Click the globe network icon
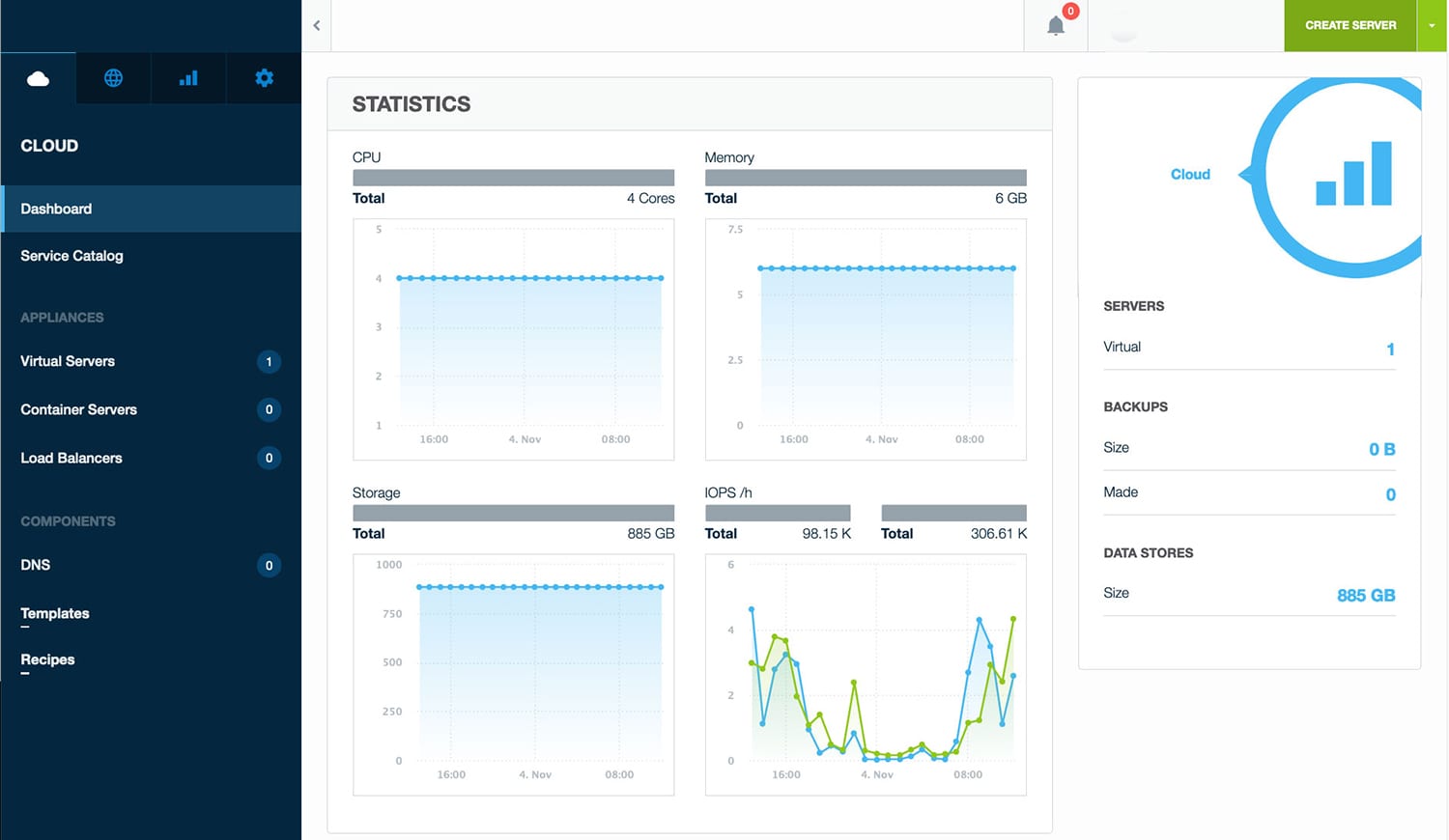Screen dimensions: 1449x840 113,78
